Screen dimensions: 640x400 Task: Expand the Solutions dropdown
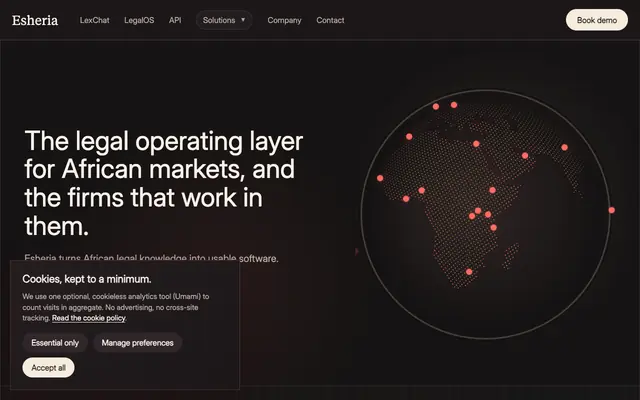[x=224, y=20]
